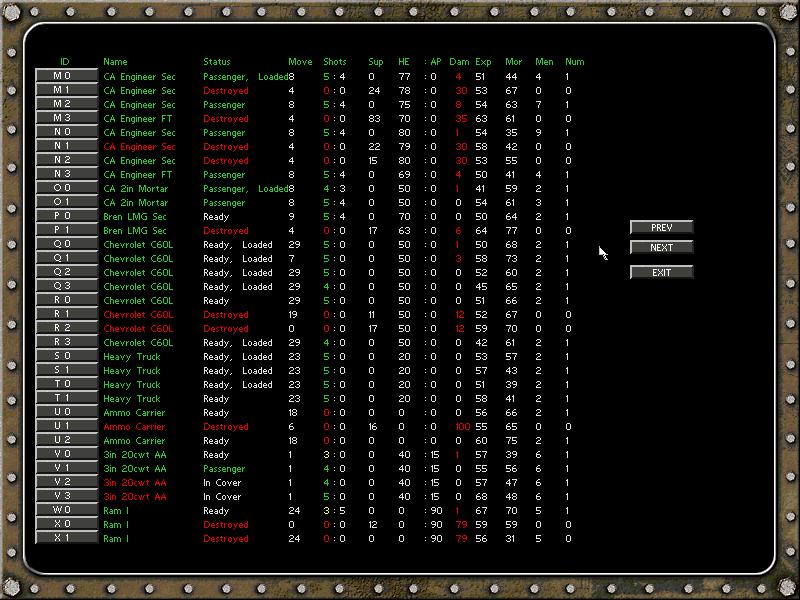Select Heavy Truck button T 1
Screen dimensions: 800x600
point(66,398)
